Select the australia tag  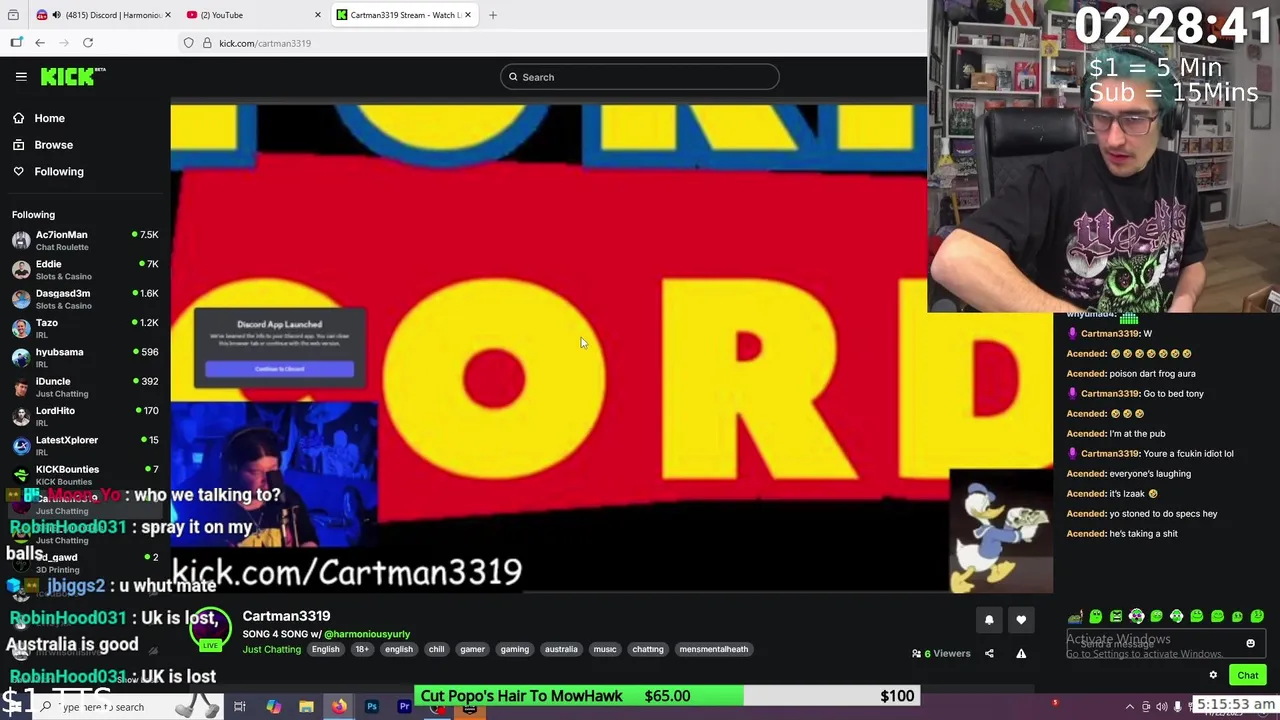point(561,650)
